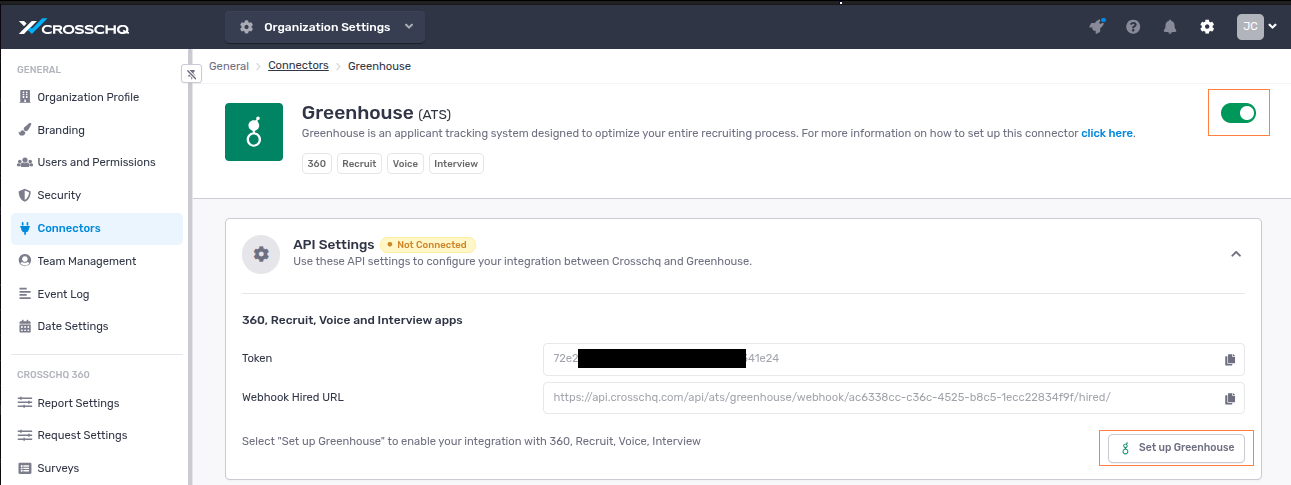This screenshot has height=485, width=1291.
Task: Click the Greenhouse connector logo
Action: pos(254,132)
